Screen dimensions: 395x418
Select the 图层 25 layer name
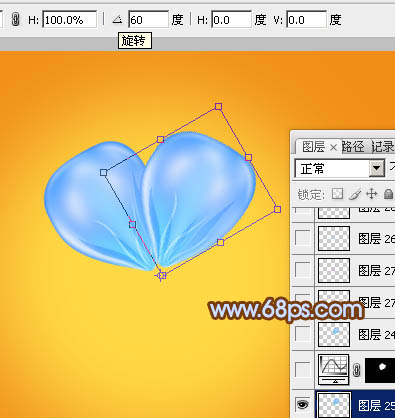coord(377,406)
